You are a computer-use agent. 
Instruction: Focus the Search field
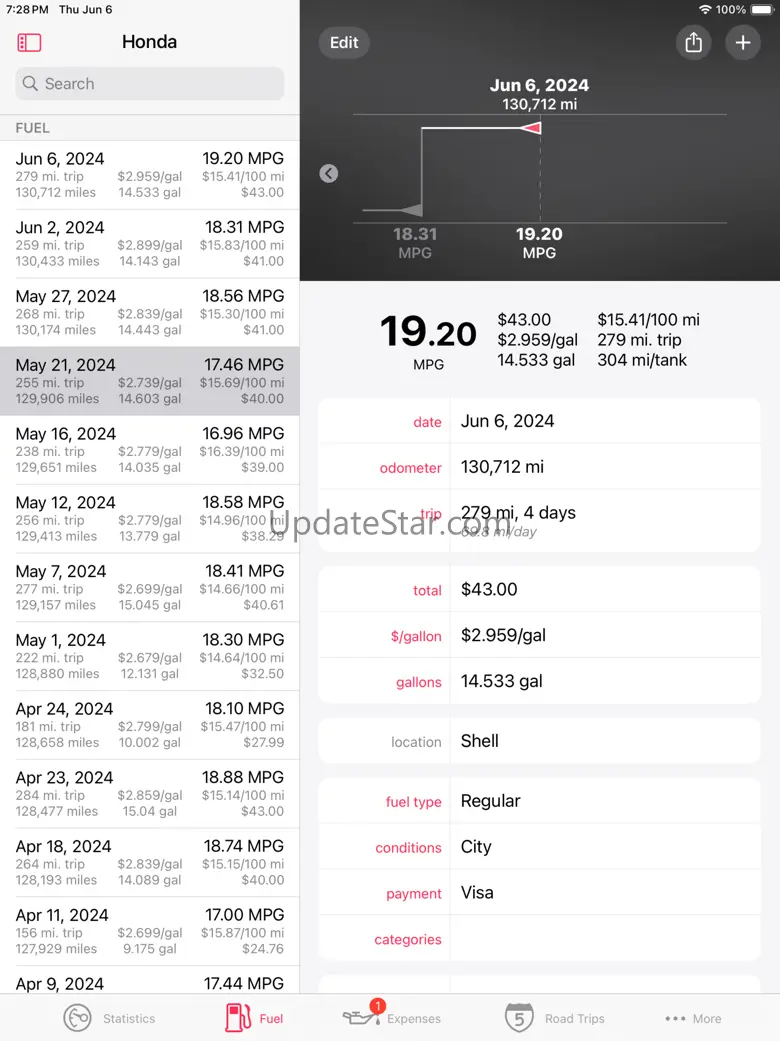pos(149,84)
